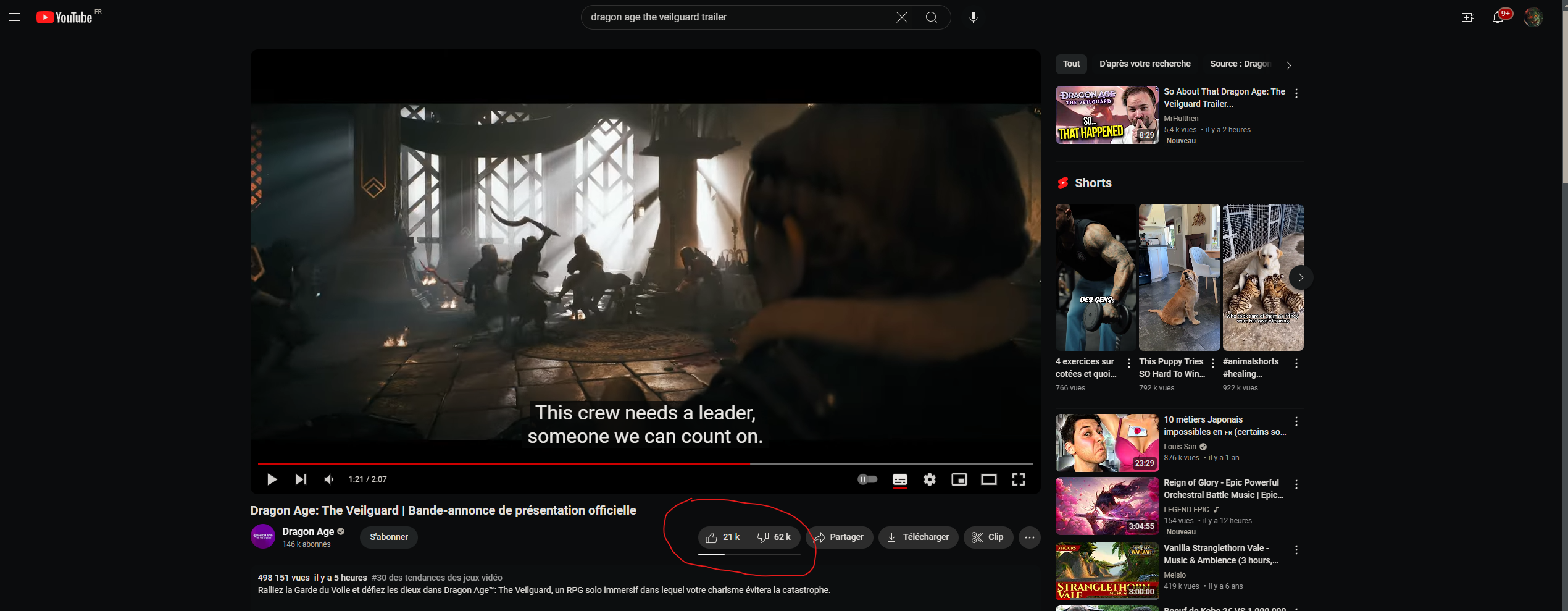
Task: Activate the miniplayer
Action: [x=959, y=479]
